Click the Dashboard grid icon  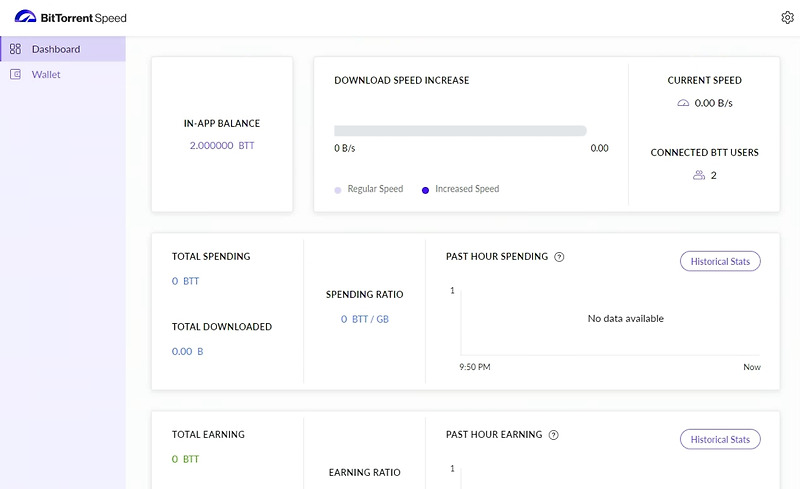point(15,49)
